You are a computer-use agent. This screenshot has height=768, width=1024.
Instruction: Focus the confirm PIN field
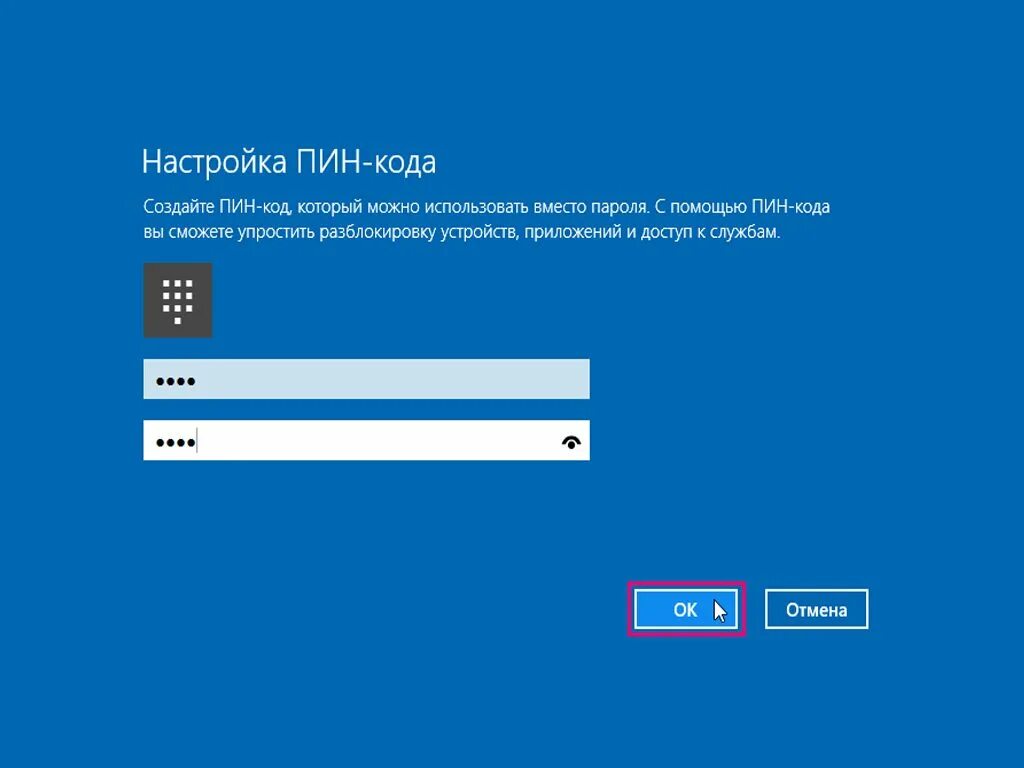pos(366,440)
